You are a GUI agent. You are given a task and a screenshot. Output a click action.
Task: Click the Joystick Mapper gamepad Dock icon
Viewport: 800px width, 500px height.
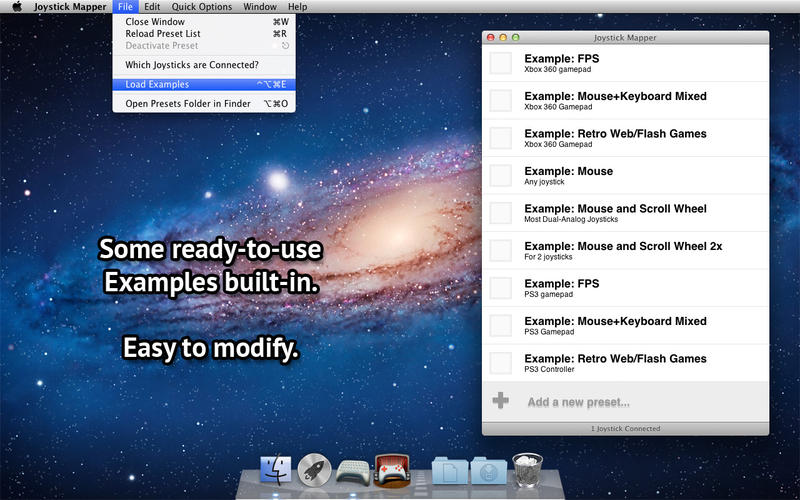392,470
